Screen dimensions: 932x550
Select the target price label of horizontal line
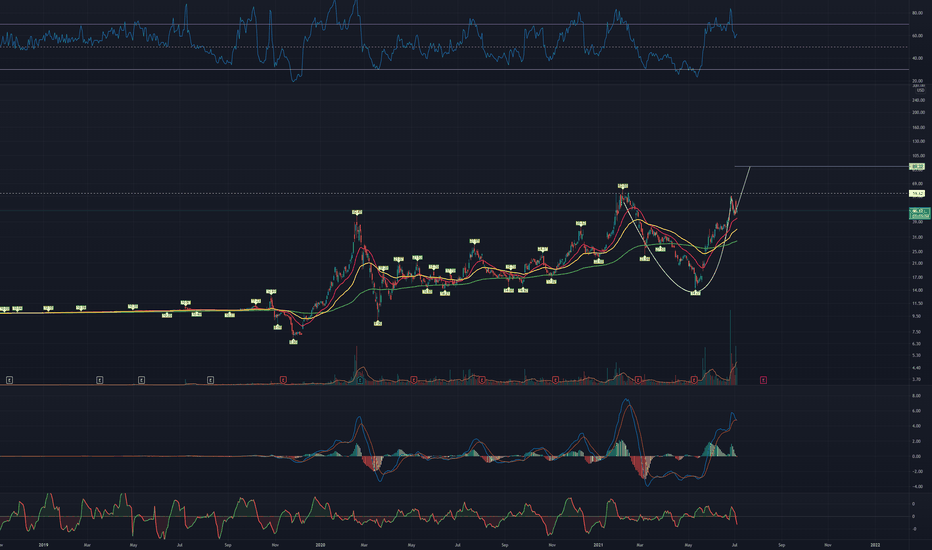pyautogui.click(x=917, y=166)
